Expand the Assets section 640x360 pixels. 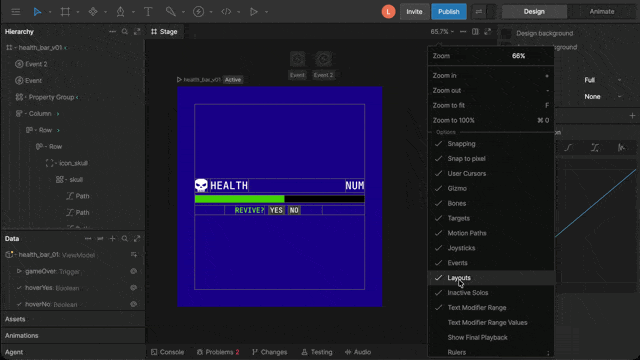tap(73, 319)
